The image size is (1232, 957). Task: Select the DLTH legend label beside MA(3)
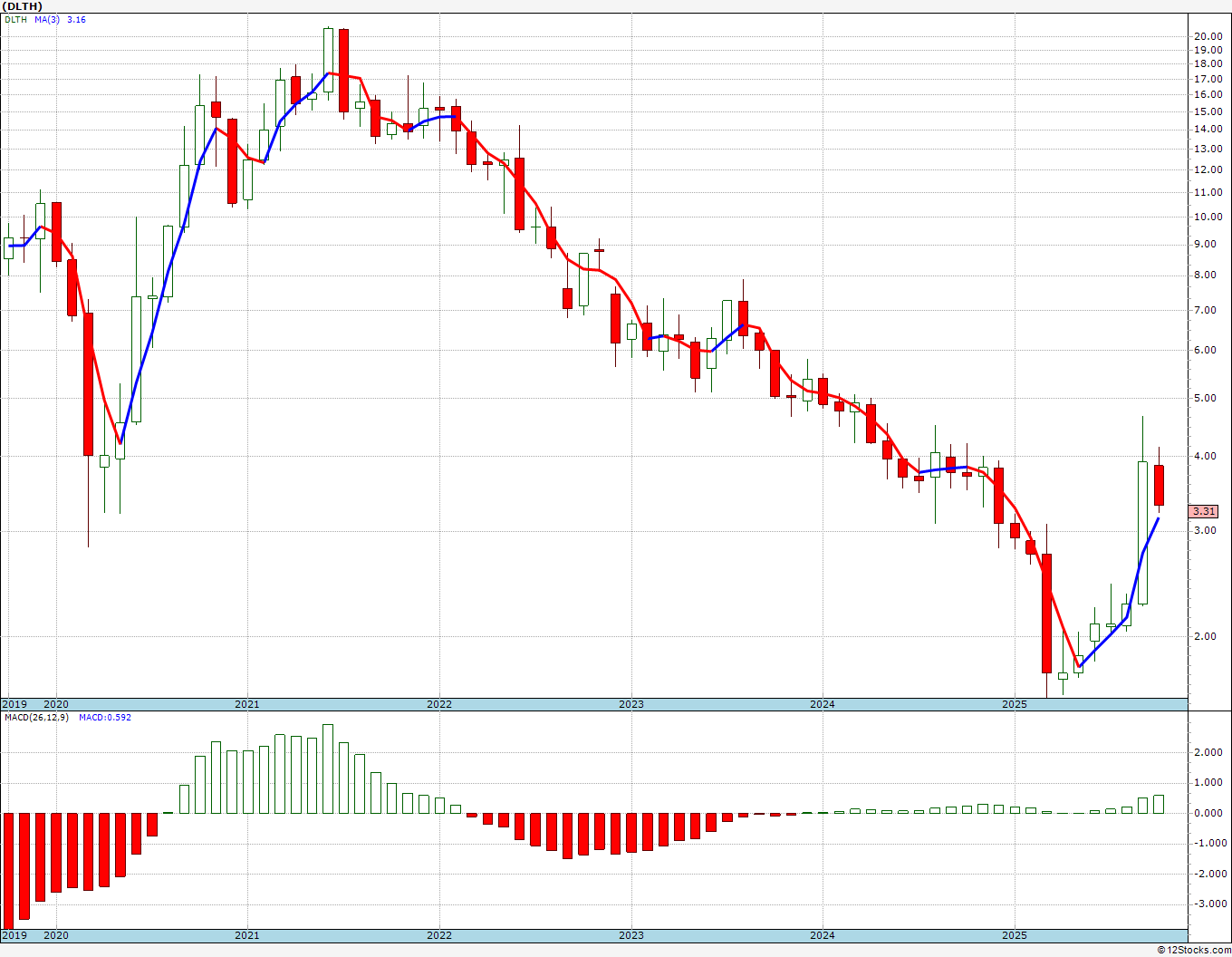click(x=15, y=19)
